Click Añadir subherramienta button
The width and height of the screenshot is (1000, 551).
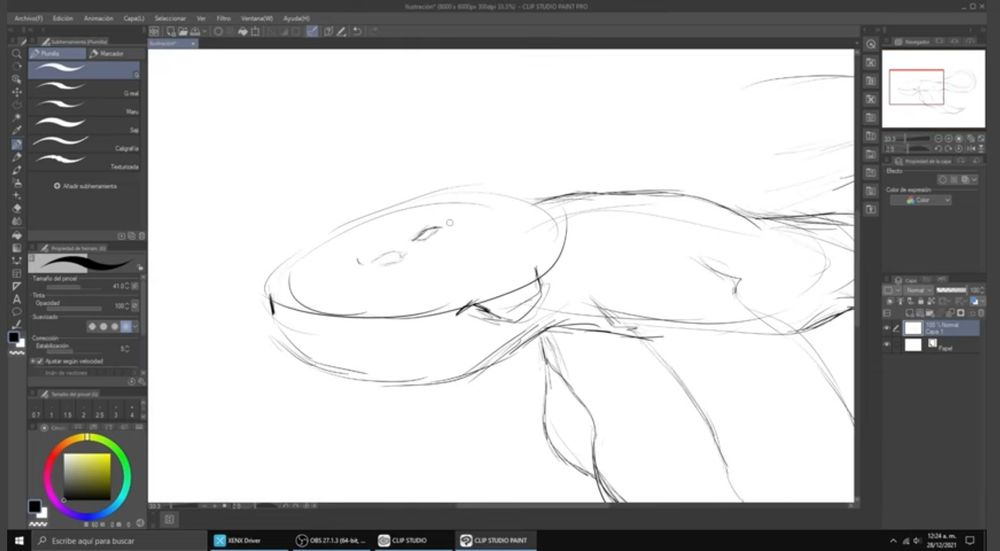[85, 186]
